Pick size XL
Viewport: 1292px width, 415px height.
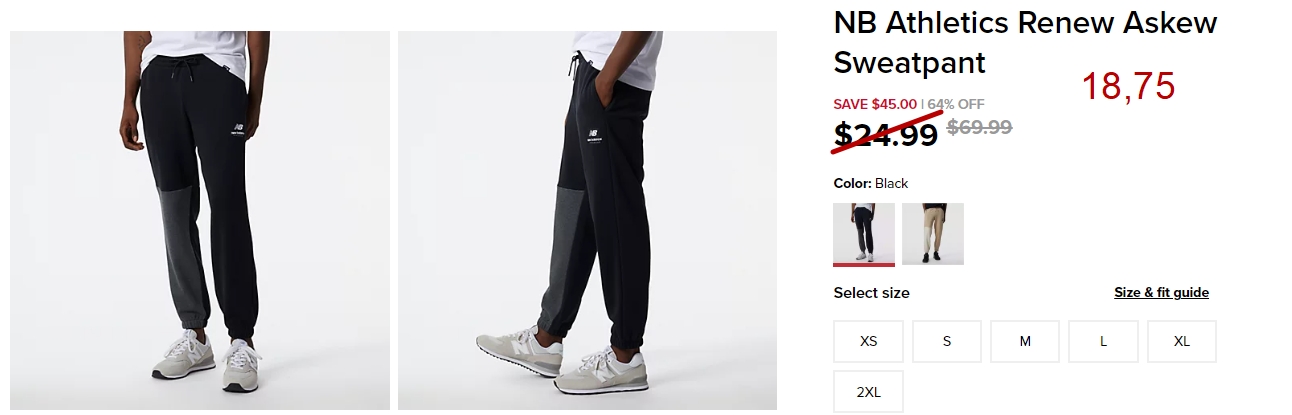[x=1182, y=341]
